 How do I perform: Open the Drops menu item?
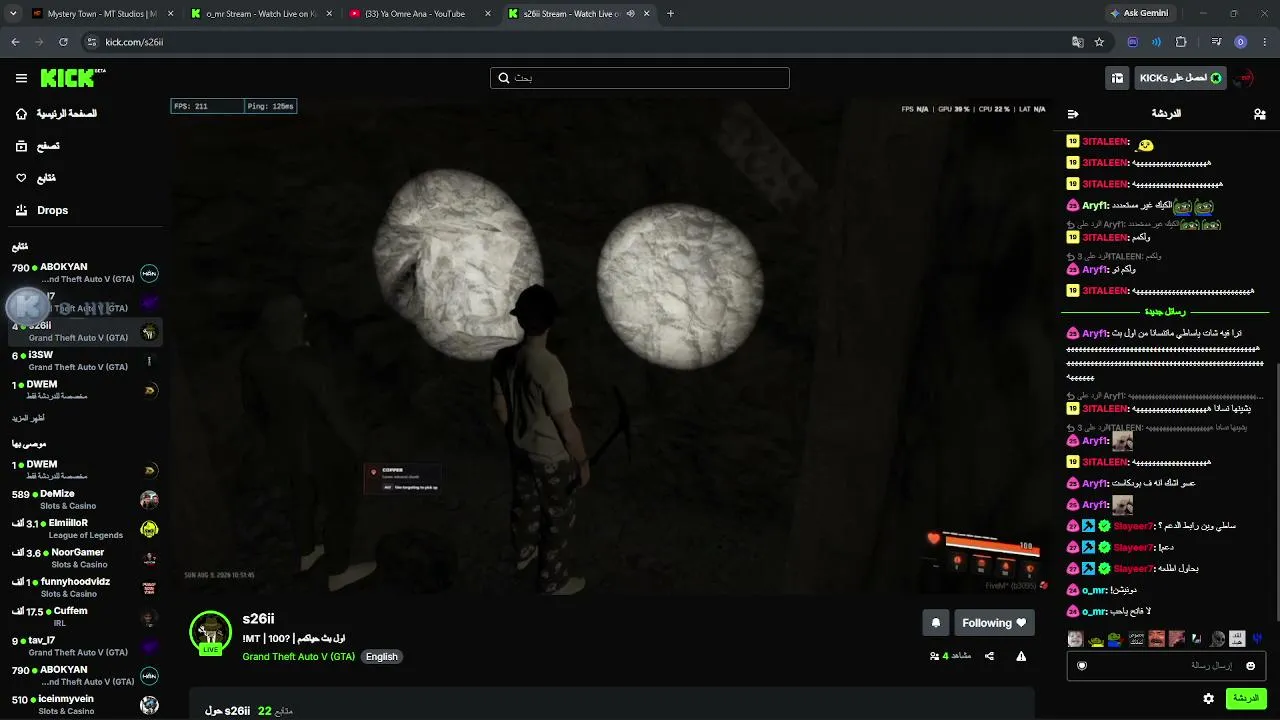[53, 210]
